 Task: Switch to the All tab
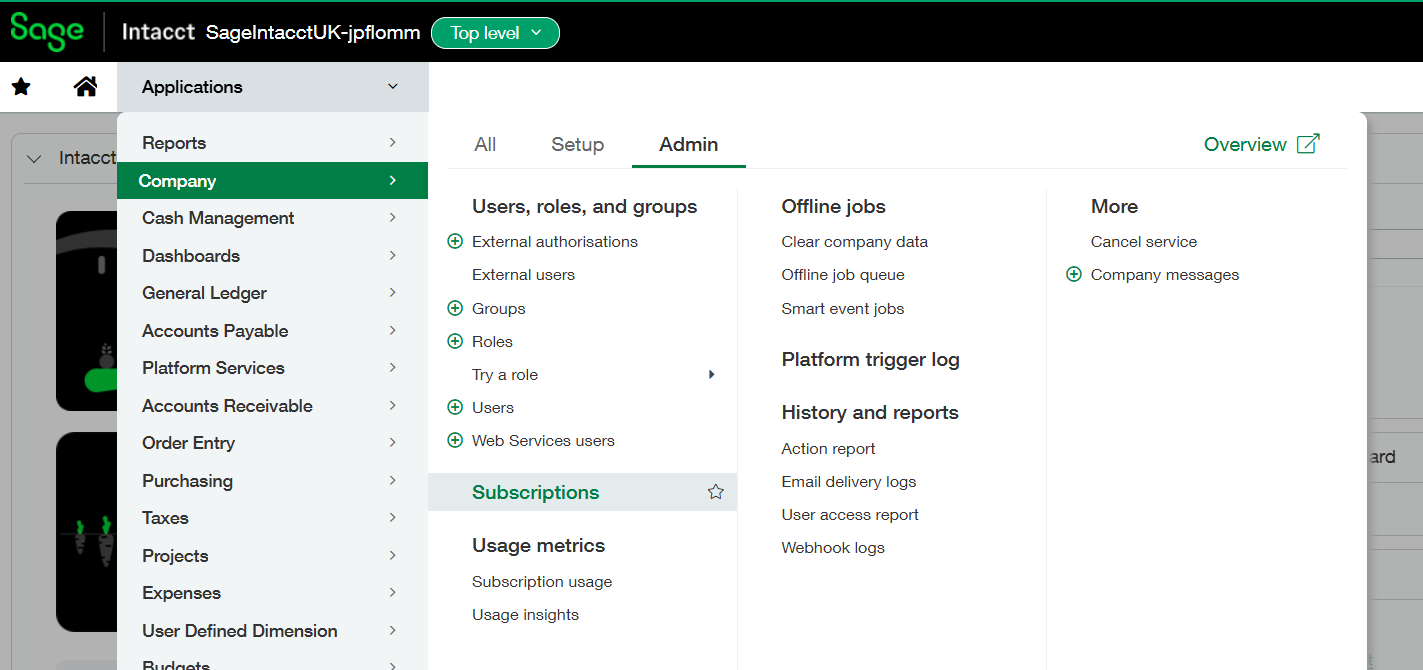(x=485, y=145)
